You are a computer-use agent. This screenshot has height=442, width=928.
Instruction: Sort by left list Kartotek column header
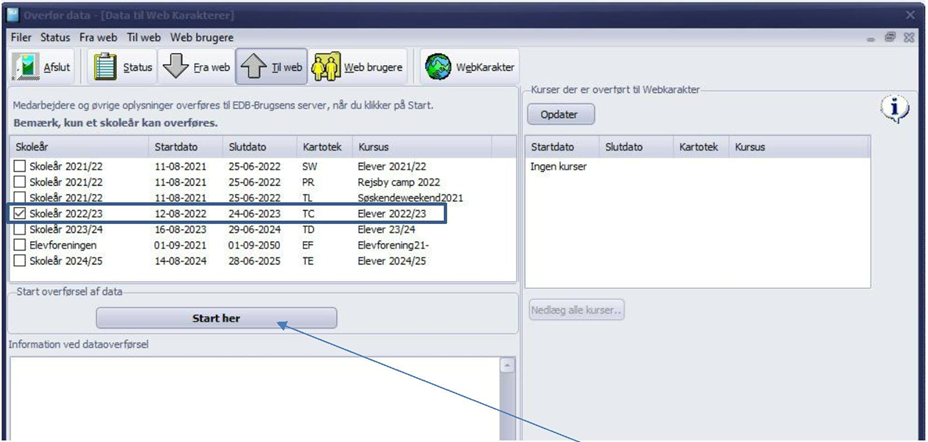[324, 147]
